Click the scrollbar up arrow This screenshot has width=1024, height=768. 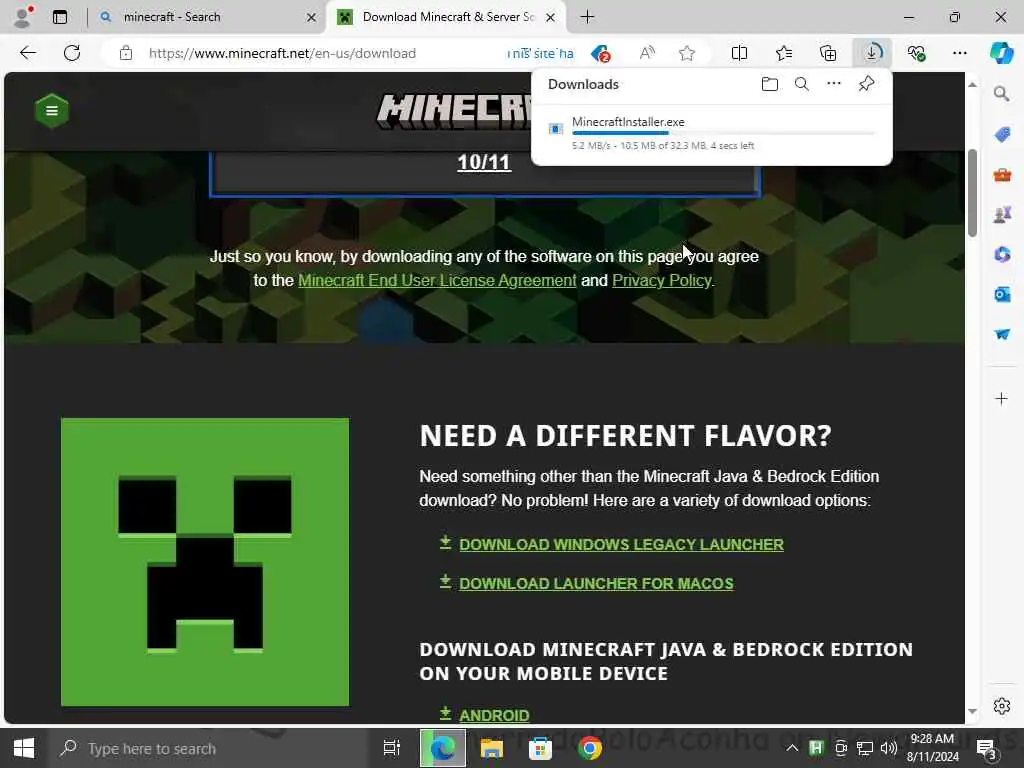(x=972, y=85)
